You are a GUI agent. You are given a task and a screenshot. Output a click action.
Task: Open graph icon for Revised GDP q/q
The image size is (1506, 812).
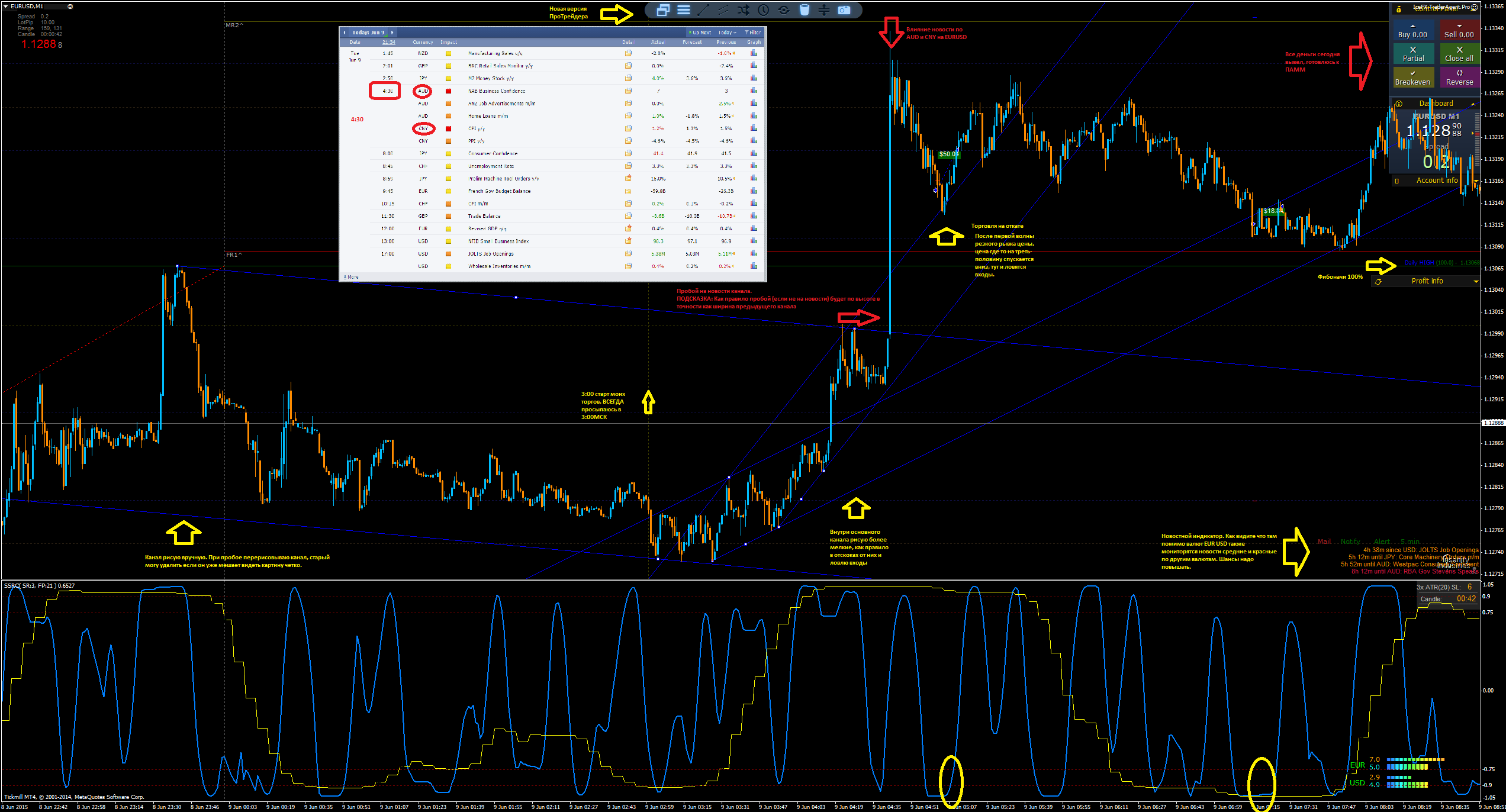click(754, 228)
